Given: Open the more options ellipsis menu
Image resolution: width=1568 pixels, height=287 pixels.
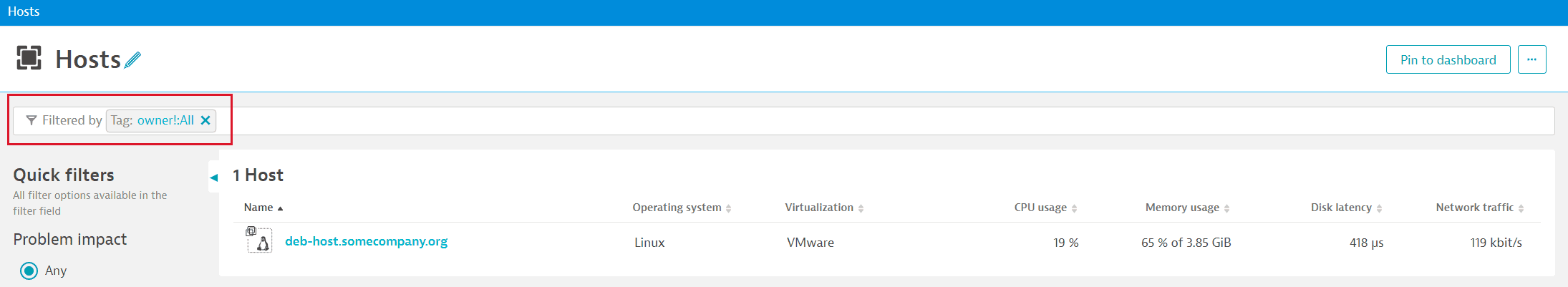Looking at the screenshot, I should pos(1531,59).
